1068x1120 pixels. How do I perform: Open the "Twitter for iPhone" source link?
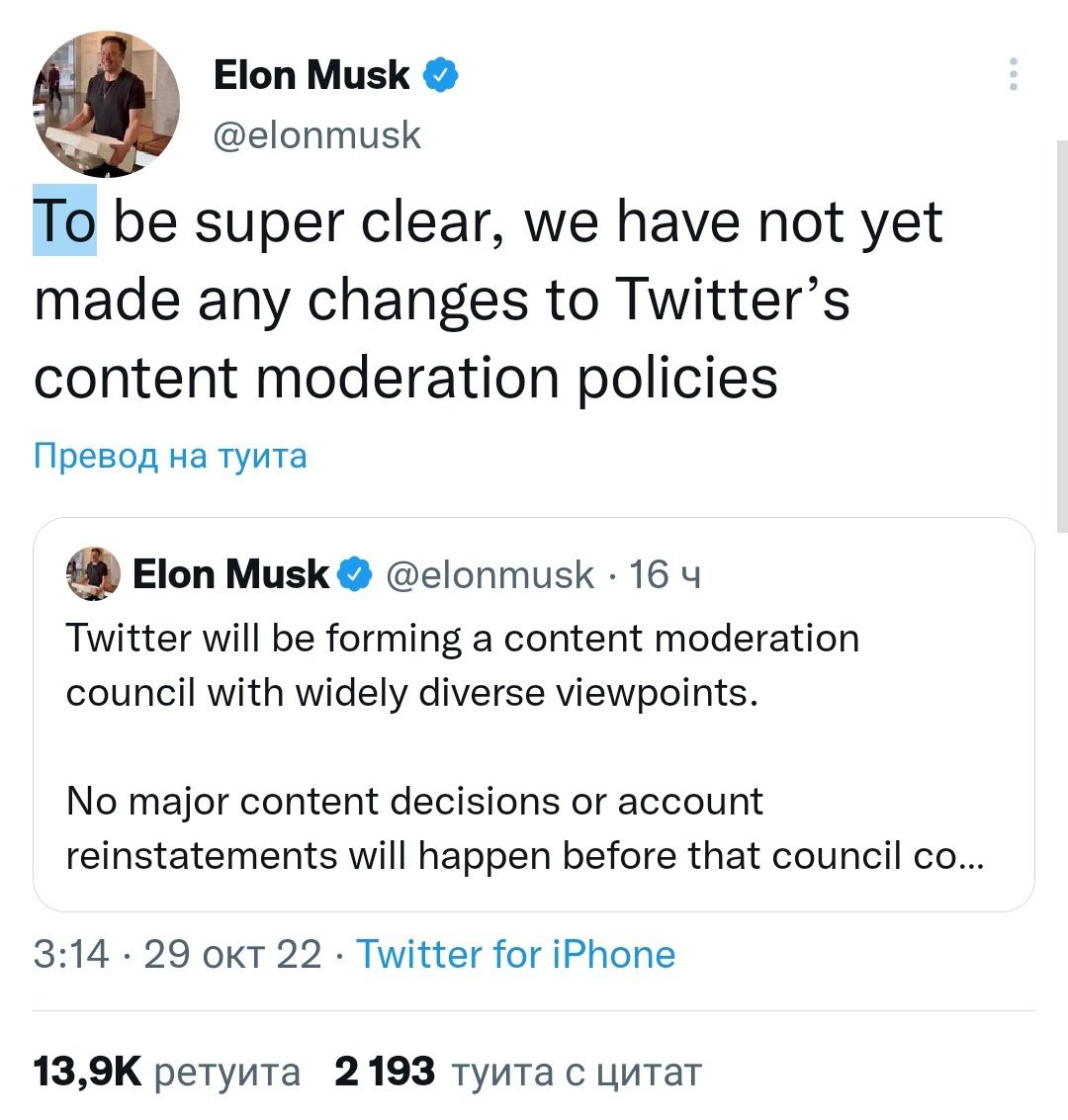(515, 954)
